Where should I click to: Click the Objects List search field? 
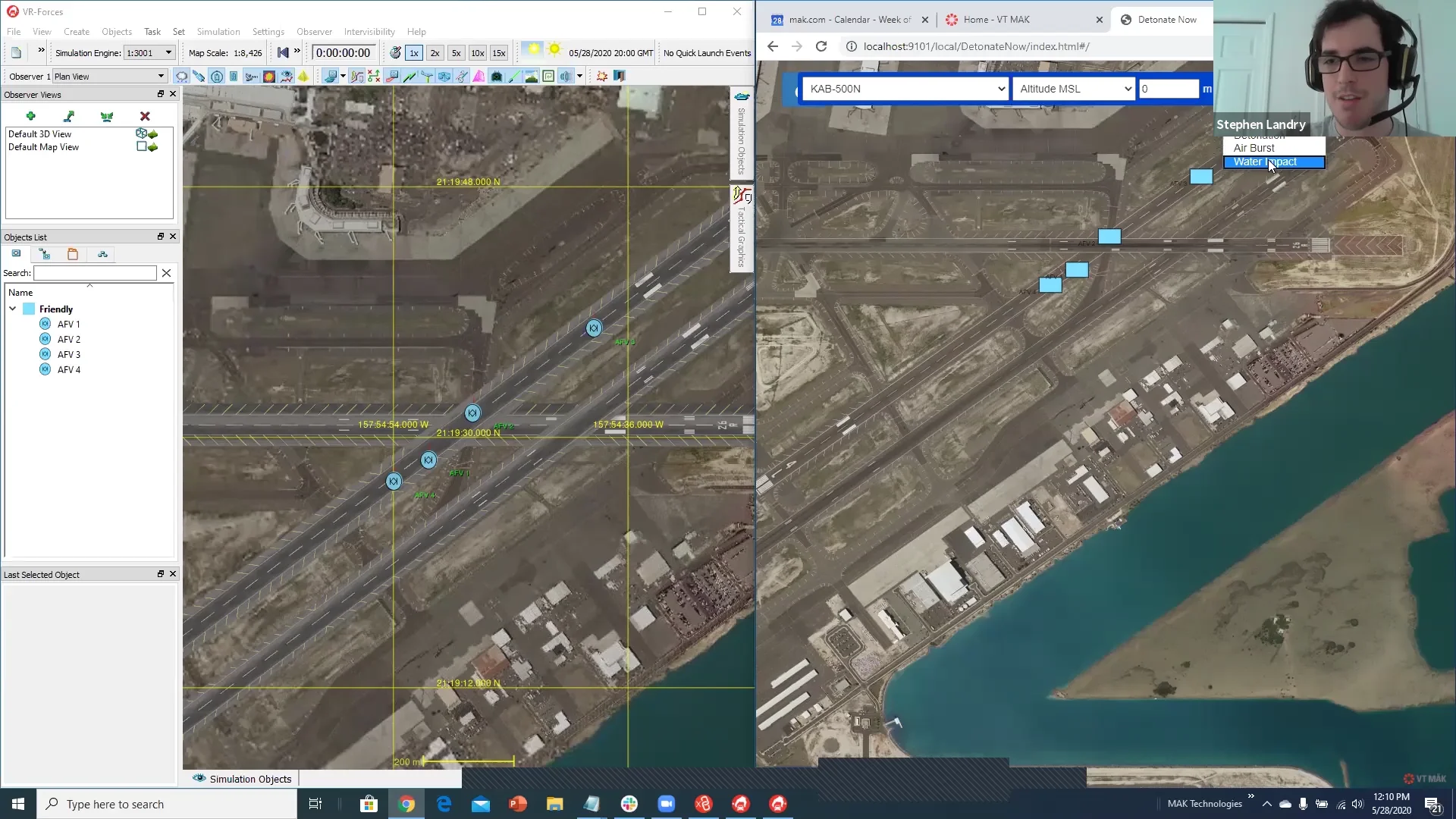(x=95, y=273)
